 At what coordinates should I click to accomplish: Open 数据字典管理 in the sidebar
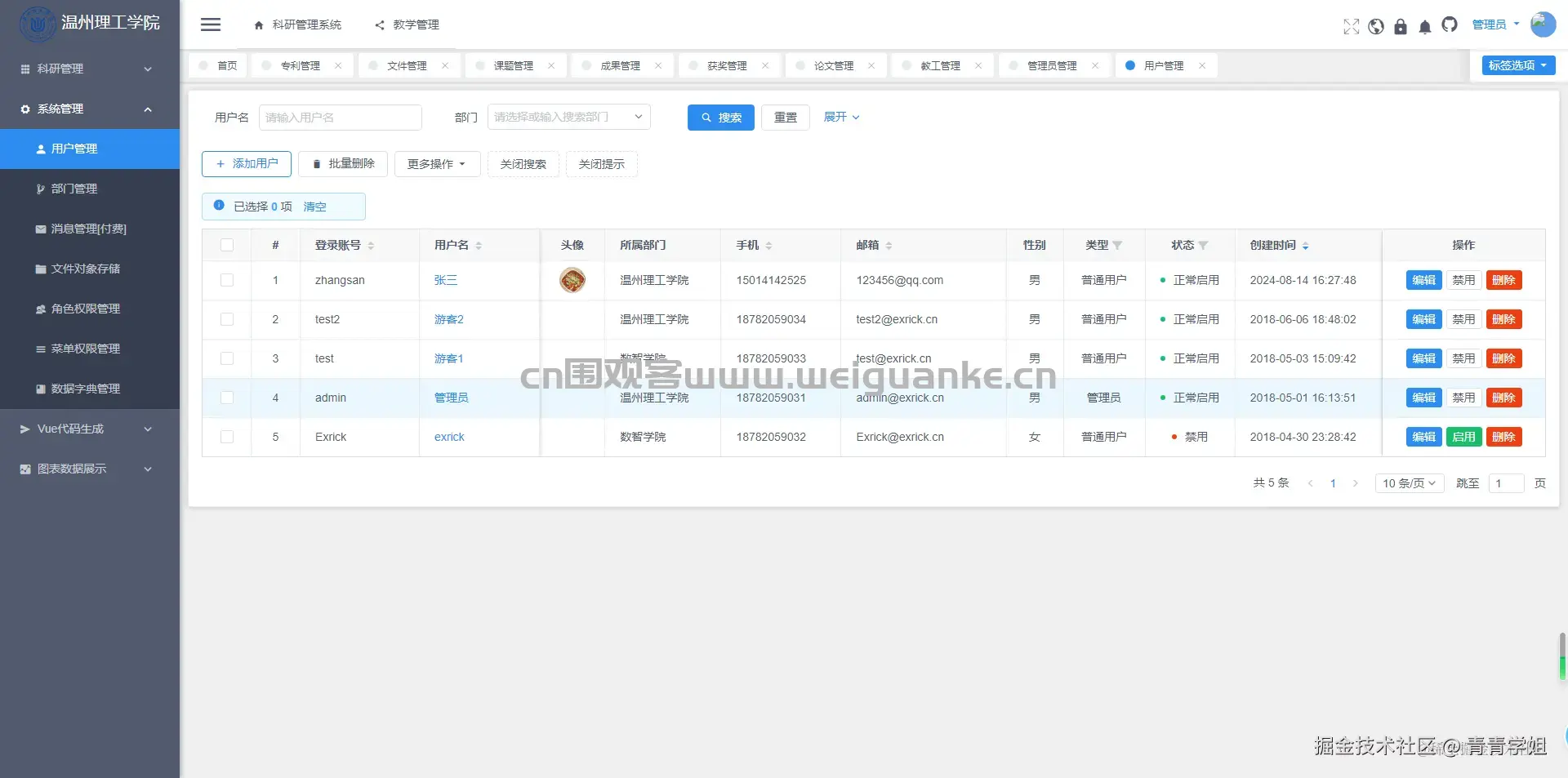click(x=90, y=389)
